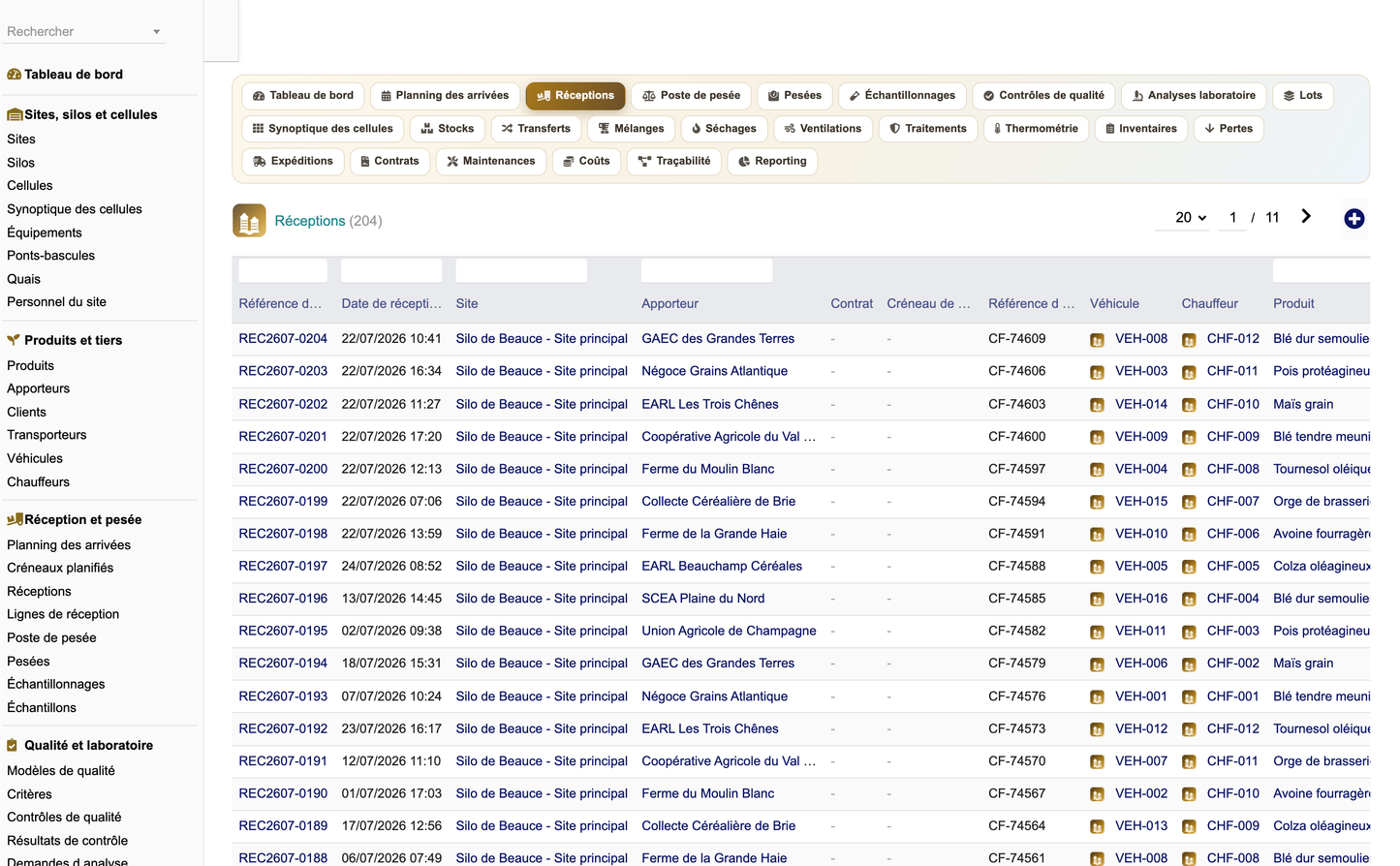Click the Réceptions building icon beside the title
1400x866 pixels.
(249, 221)
